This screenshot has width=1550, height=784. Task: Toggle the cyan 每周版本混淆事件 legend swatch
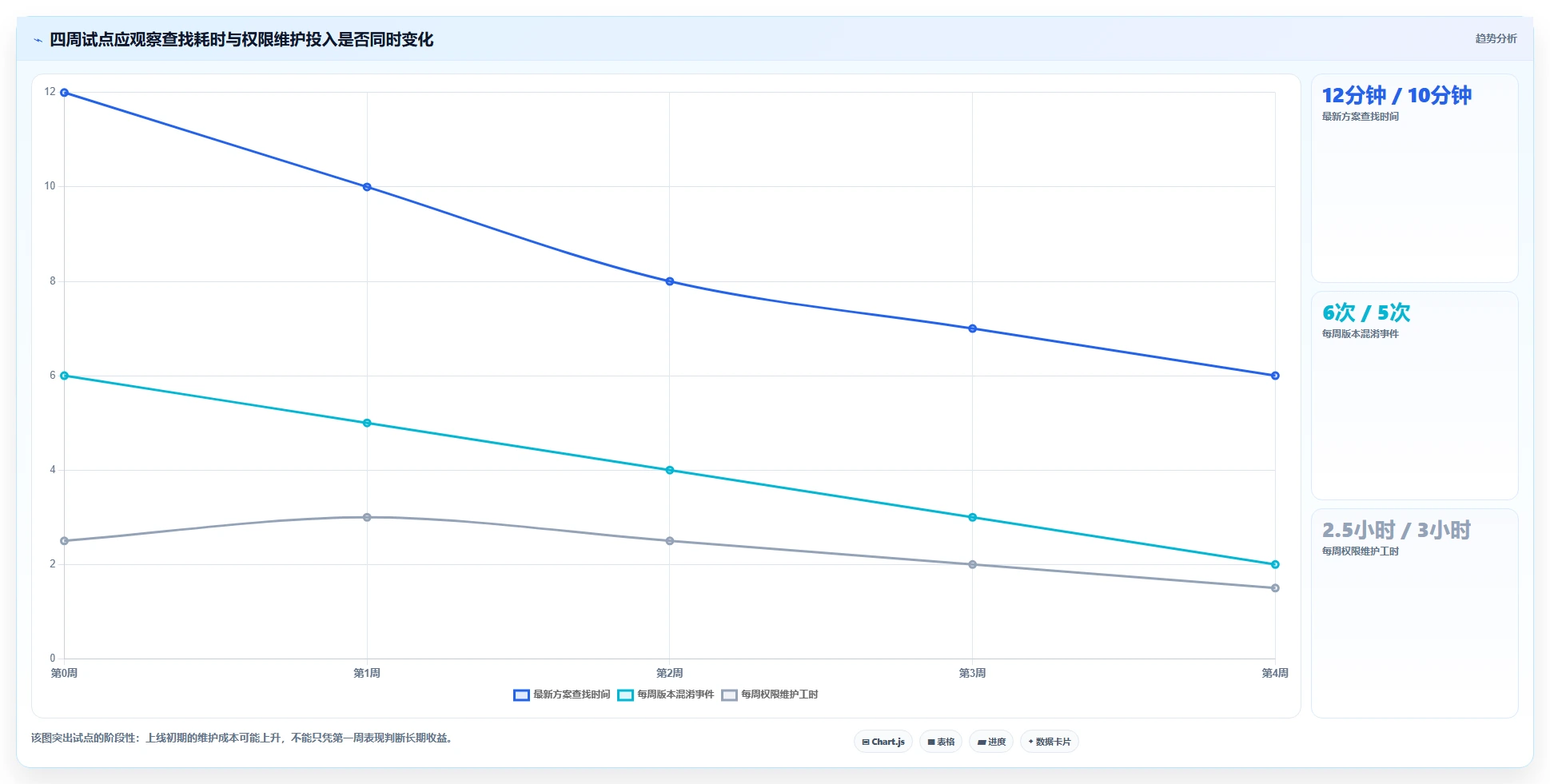click(625, 695)
